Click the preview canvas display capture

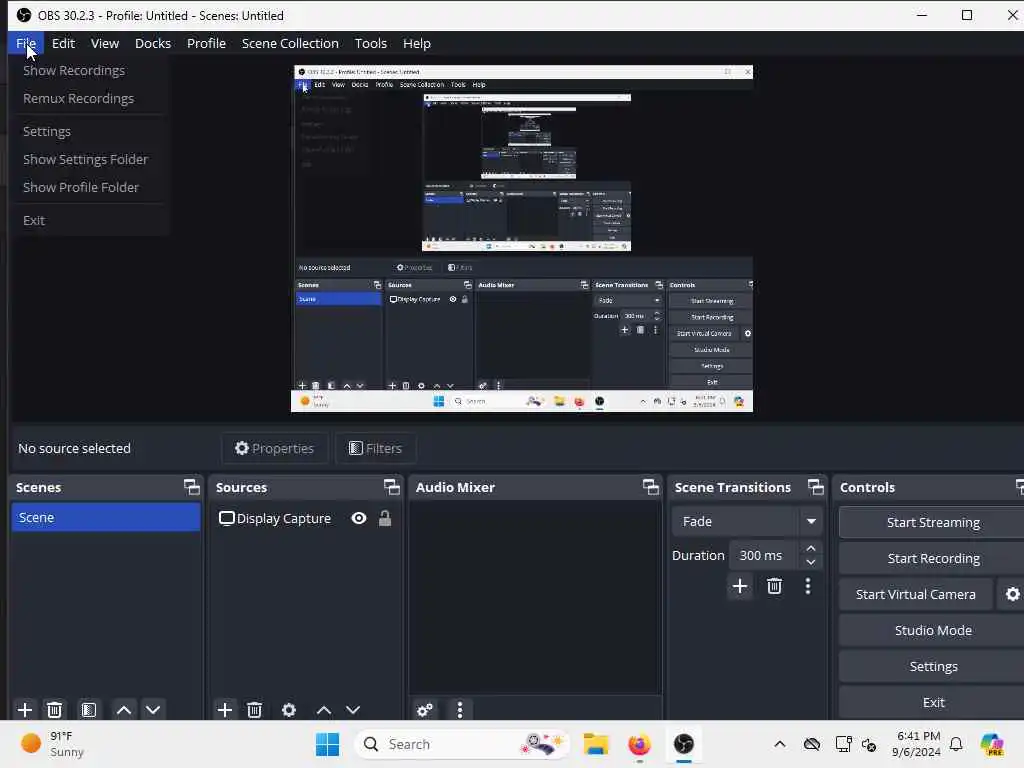tap(522, 238)
